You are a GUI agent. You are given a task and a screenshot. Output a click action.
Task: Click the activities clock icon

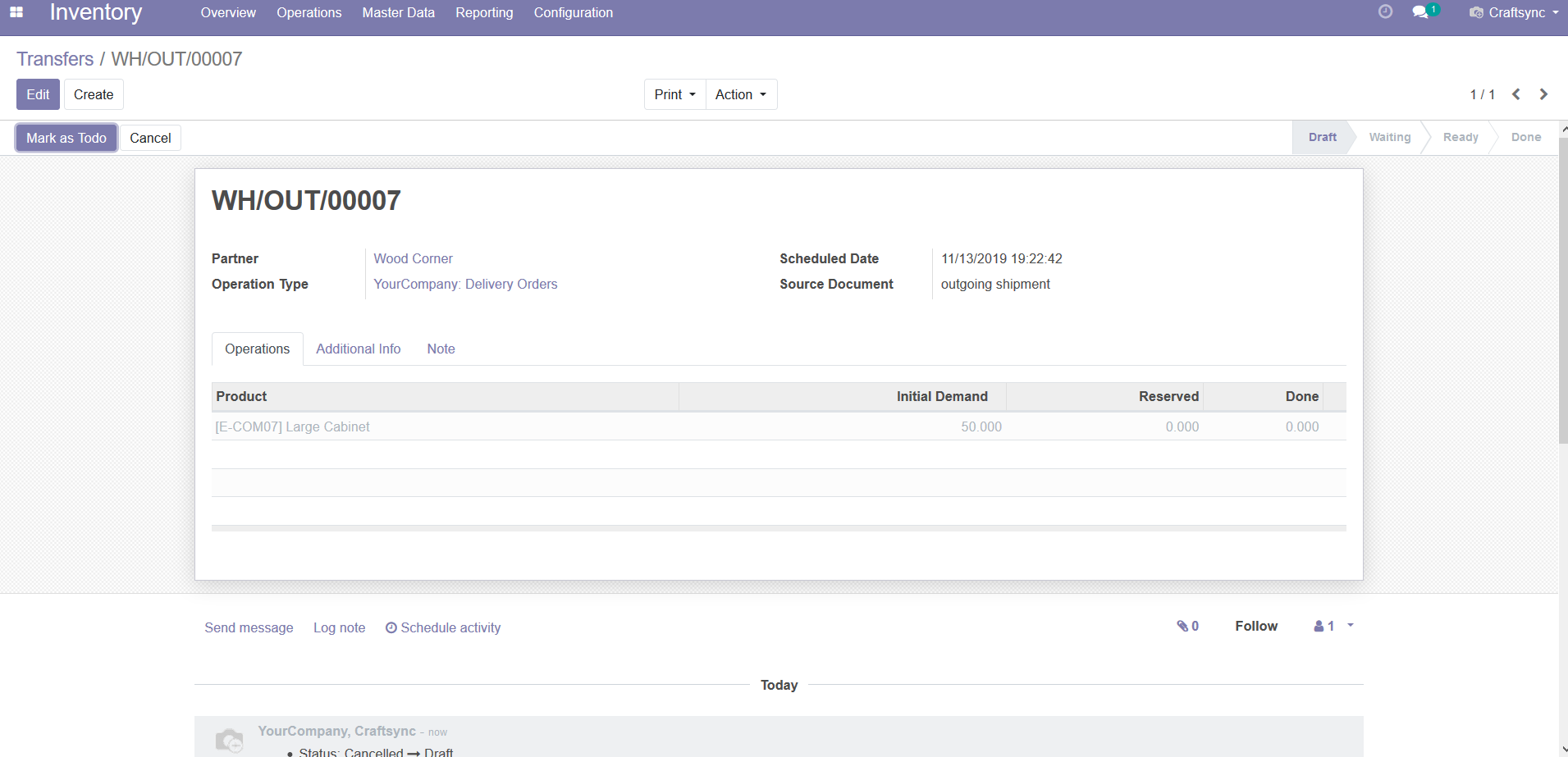[x=1385, y=11]
